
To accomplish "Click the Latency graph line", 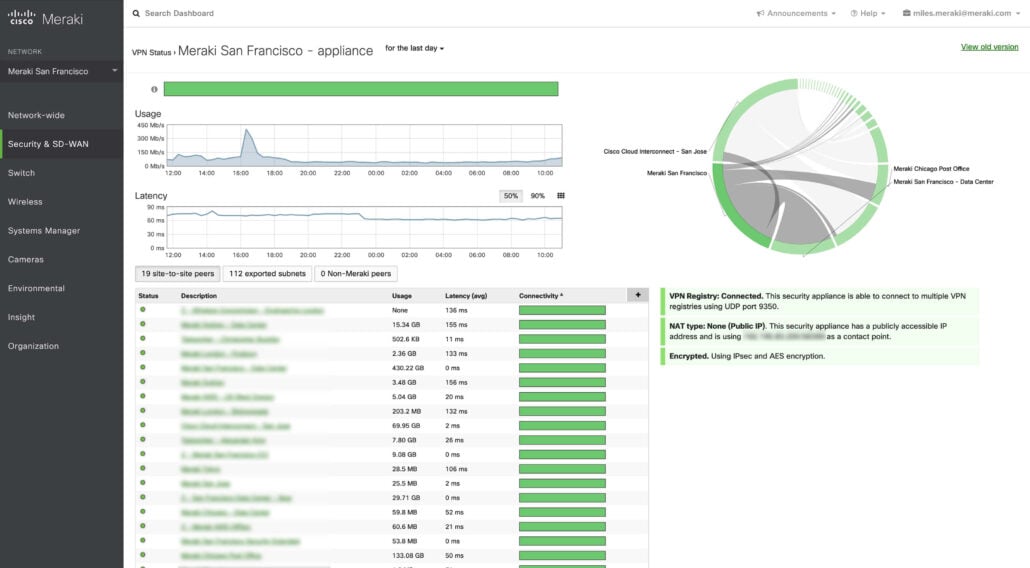I will coord(365,216).
